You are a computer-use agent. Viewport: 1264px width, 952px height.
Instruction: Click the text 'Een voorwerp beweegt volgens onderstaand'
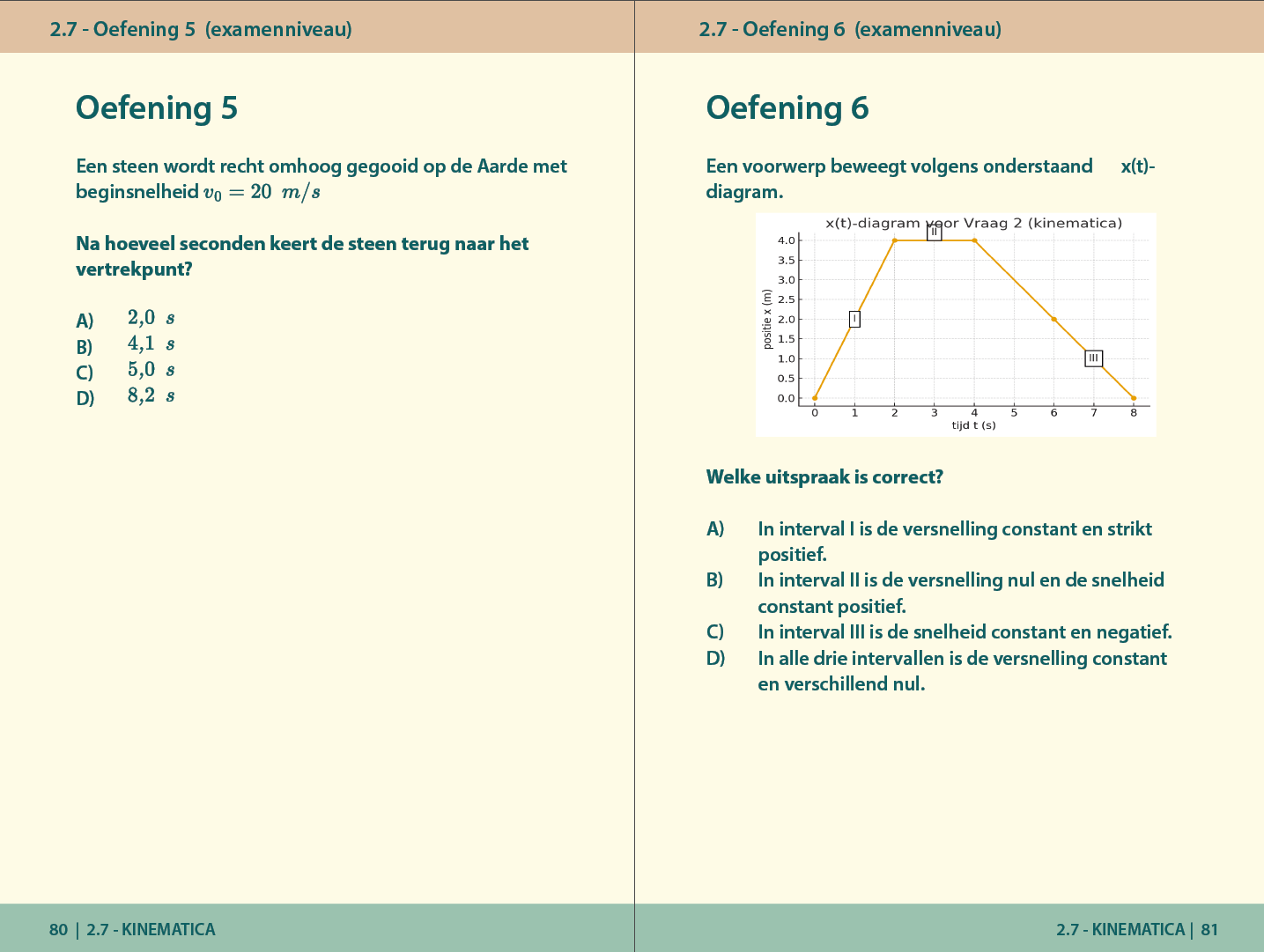coord(899,166)
